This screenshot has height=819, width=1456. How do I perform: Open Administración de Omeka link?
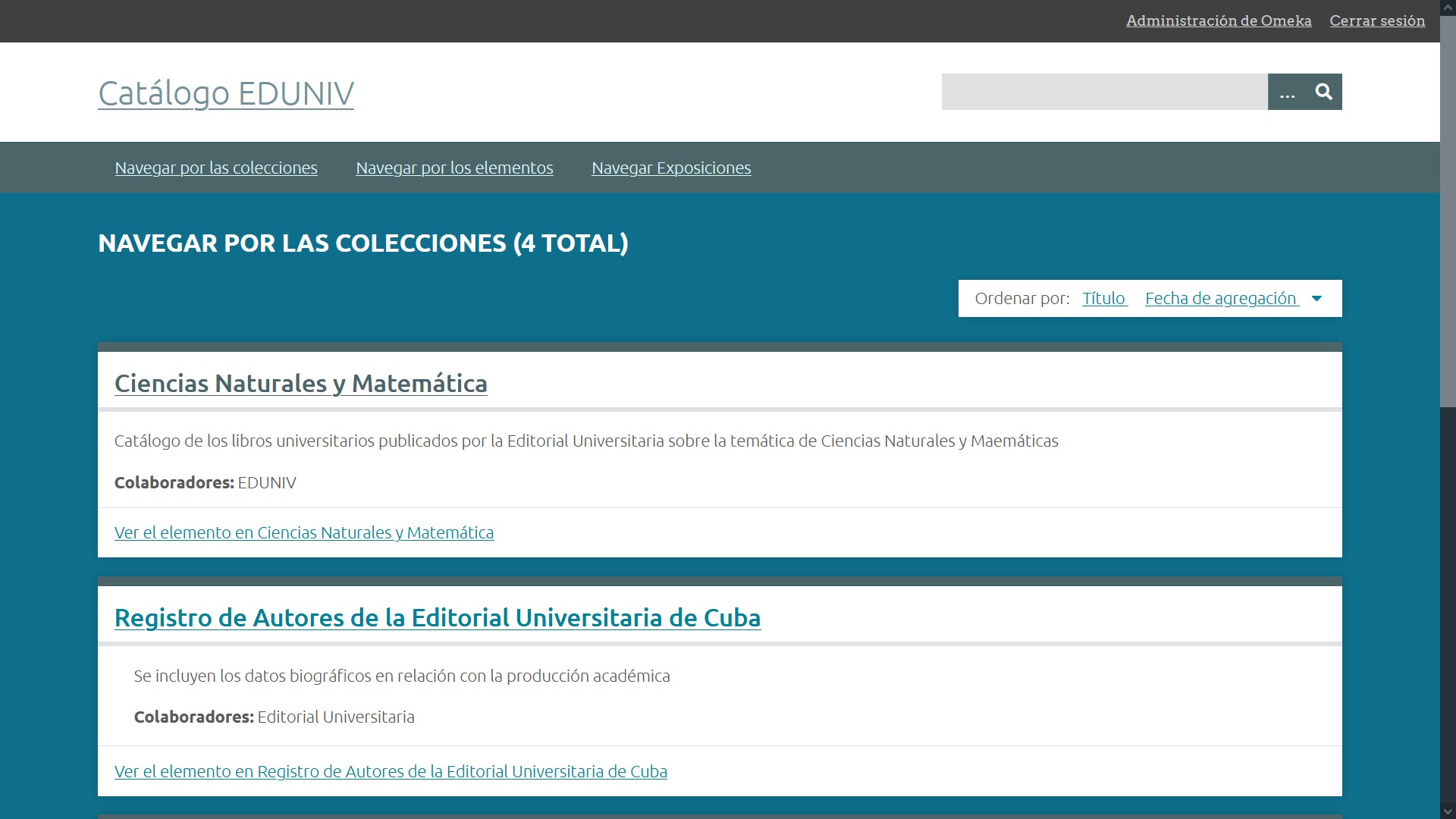1219,20
